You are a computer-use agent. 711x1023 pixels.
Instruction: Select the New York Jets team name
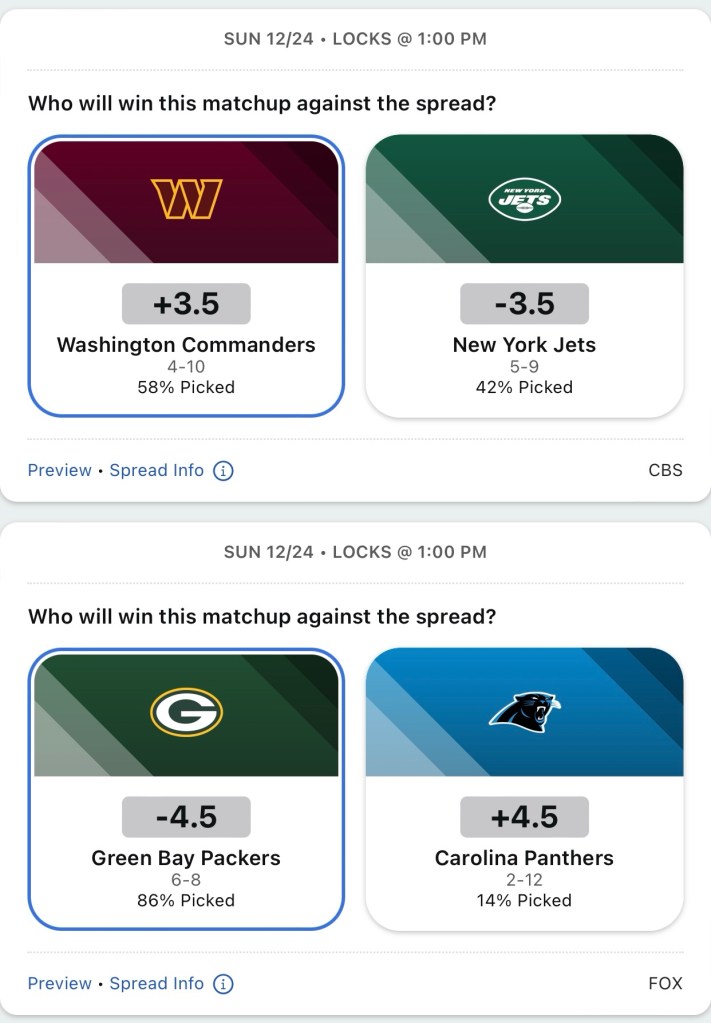click(x=524, y=345)
